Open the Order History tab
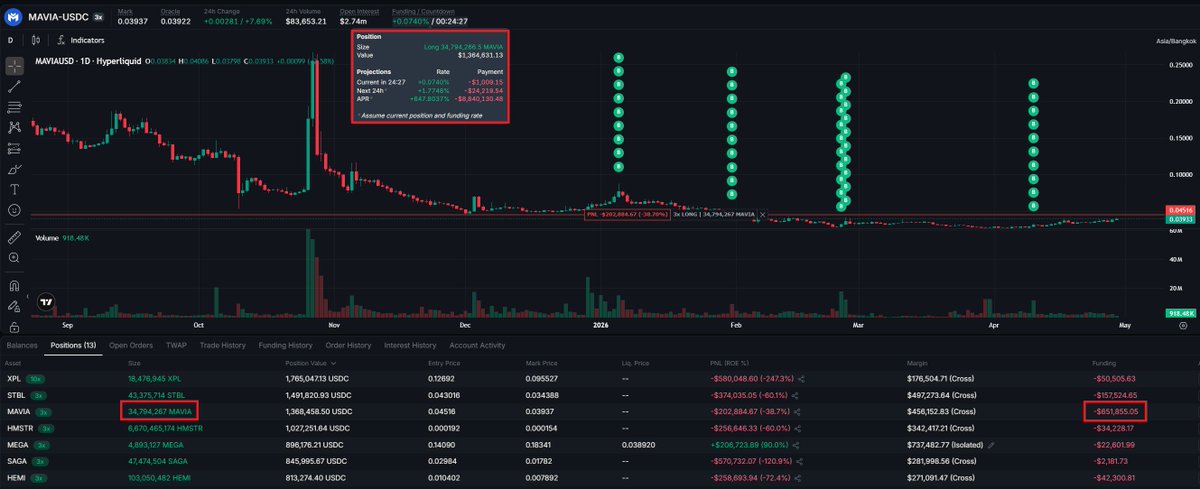The image size is (1200, 489). pos(349,345)
